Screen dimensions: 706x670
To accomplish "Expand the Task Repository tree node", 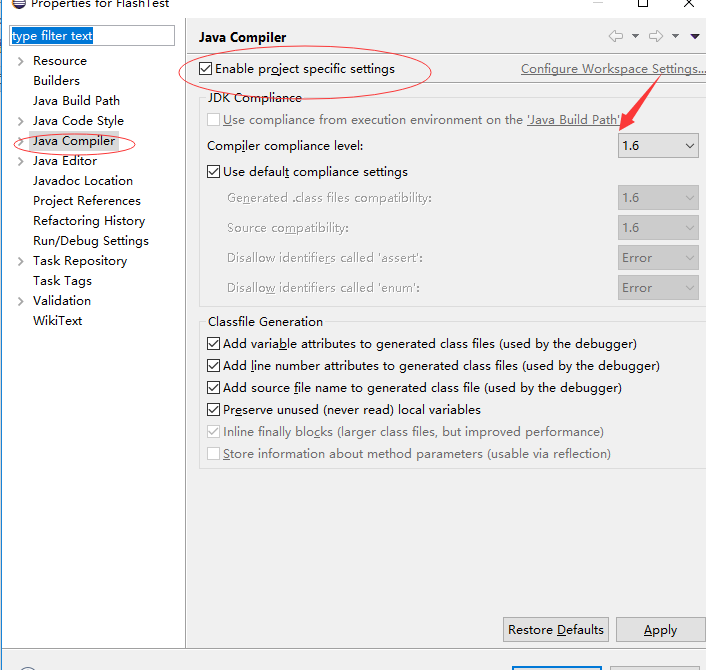I will click(x=21, y=261).
